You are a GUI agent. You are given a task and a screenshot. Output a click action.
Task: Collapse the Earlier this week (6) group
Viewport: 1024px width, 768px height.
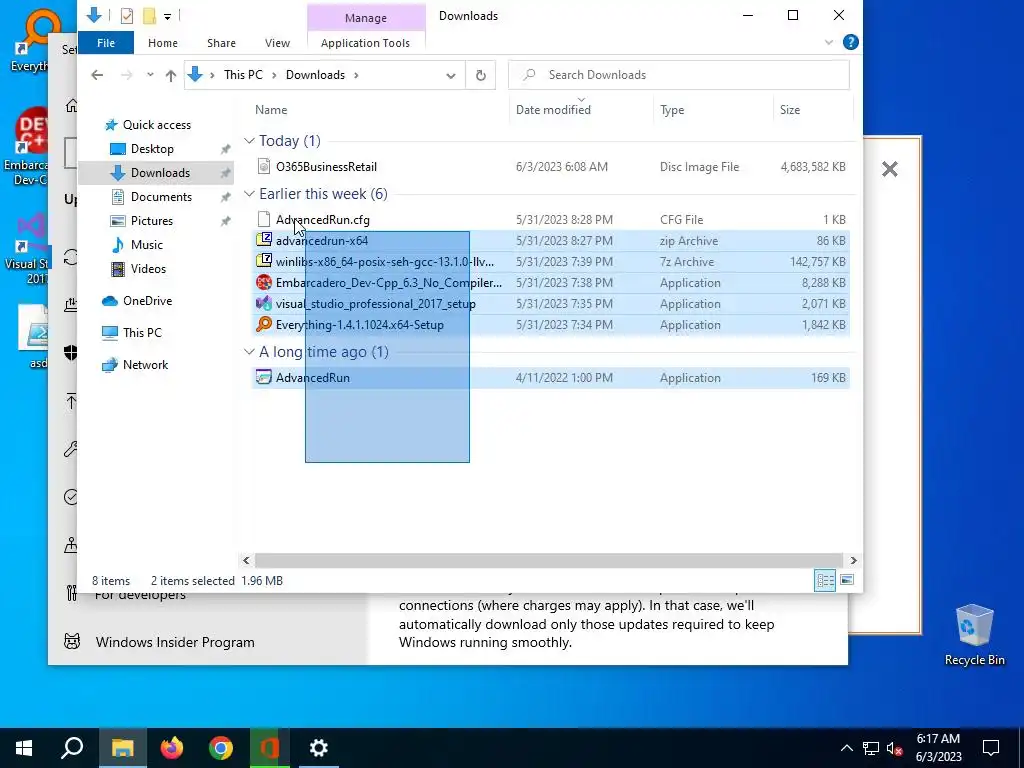(x=249, y=194)
